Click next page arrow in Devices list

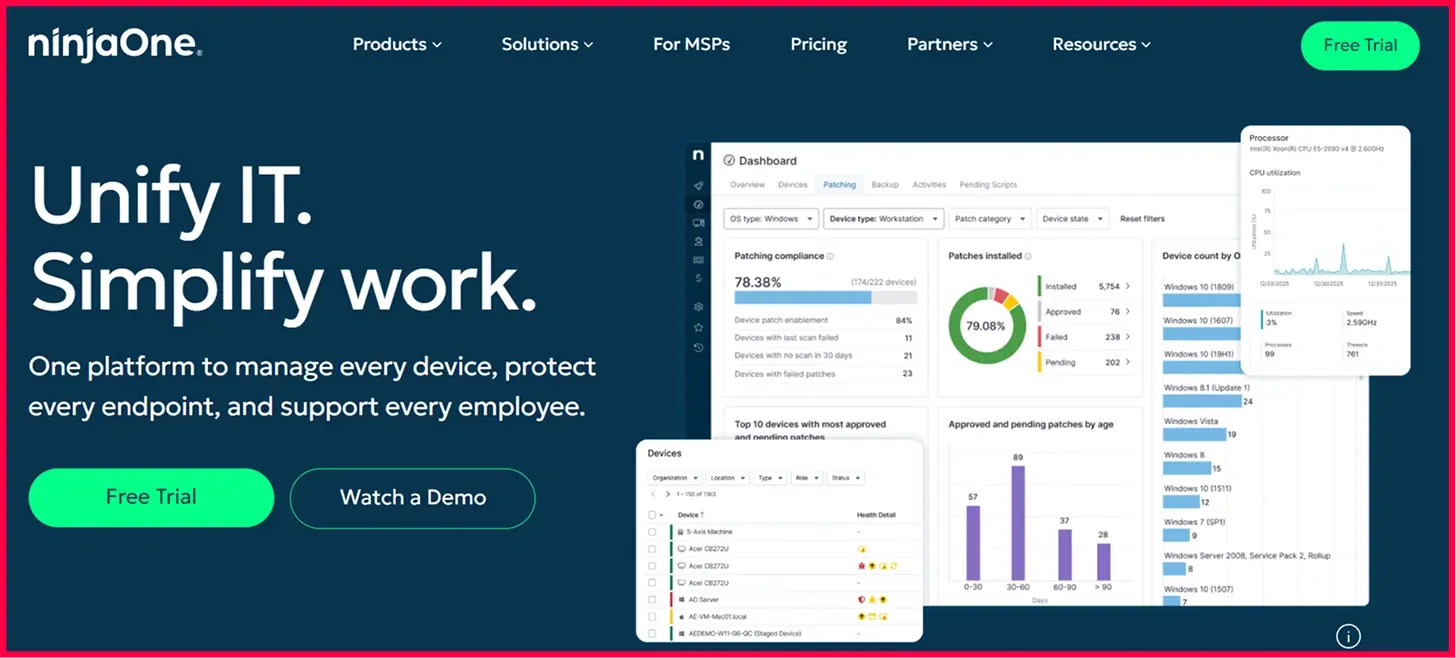point(667,494)
